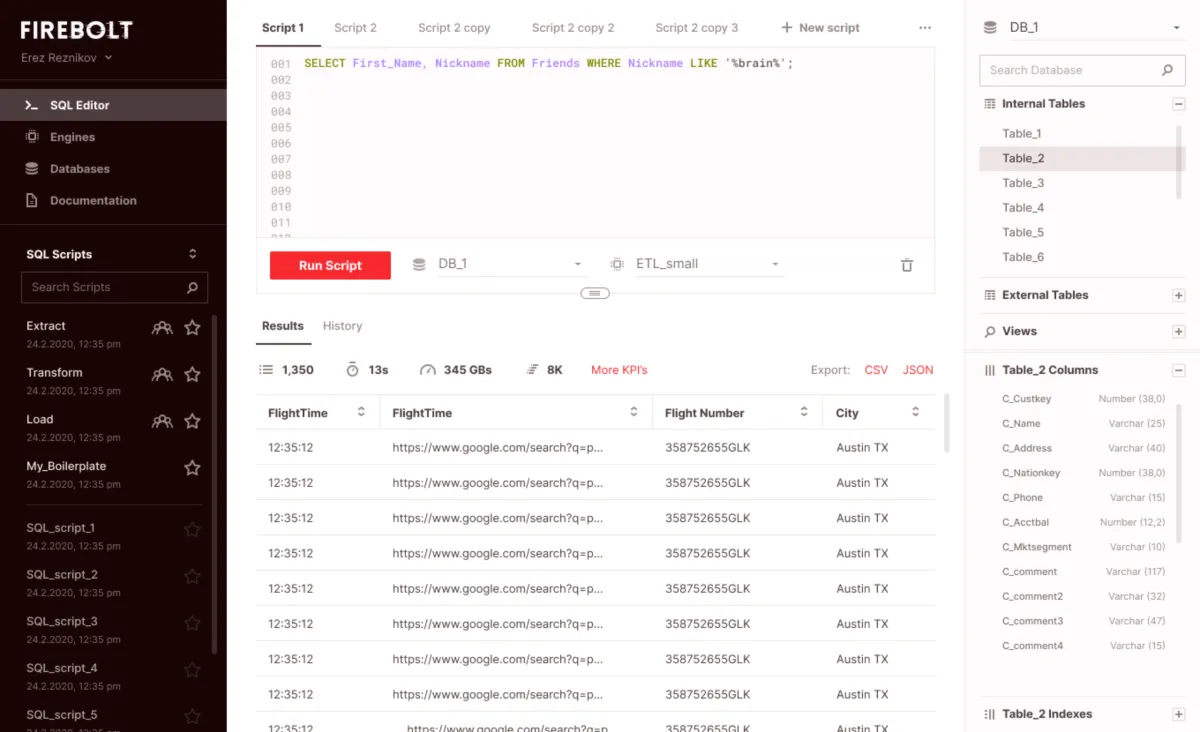Open the Script 2 copy 3 tab
The width and height of the screenshot is (1200, 732).
[696, 27]
